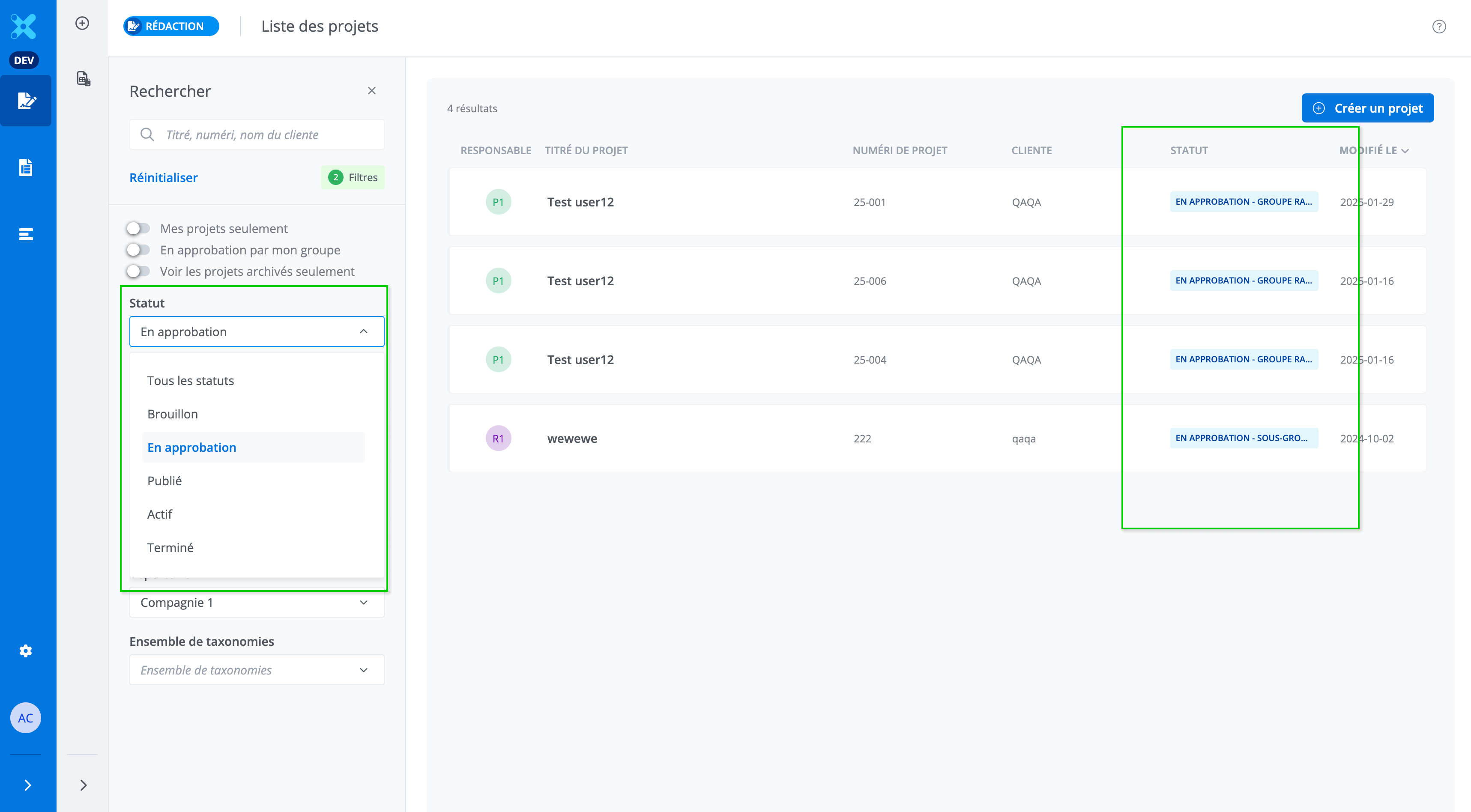Click the document list sidebar icon
The width and height of the screenshot is (1471, 812).
[x=26, y=167]
